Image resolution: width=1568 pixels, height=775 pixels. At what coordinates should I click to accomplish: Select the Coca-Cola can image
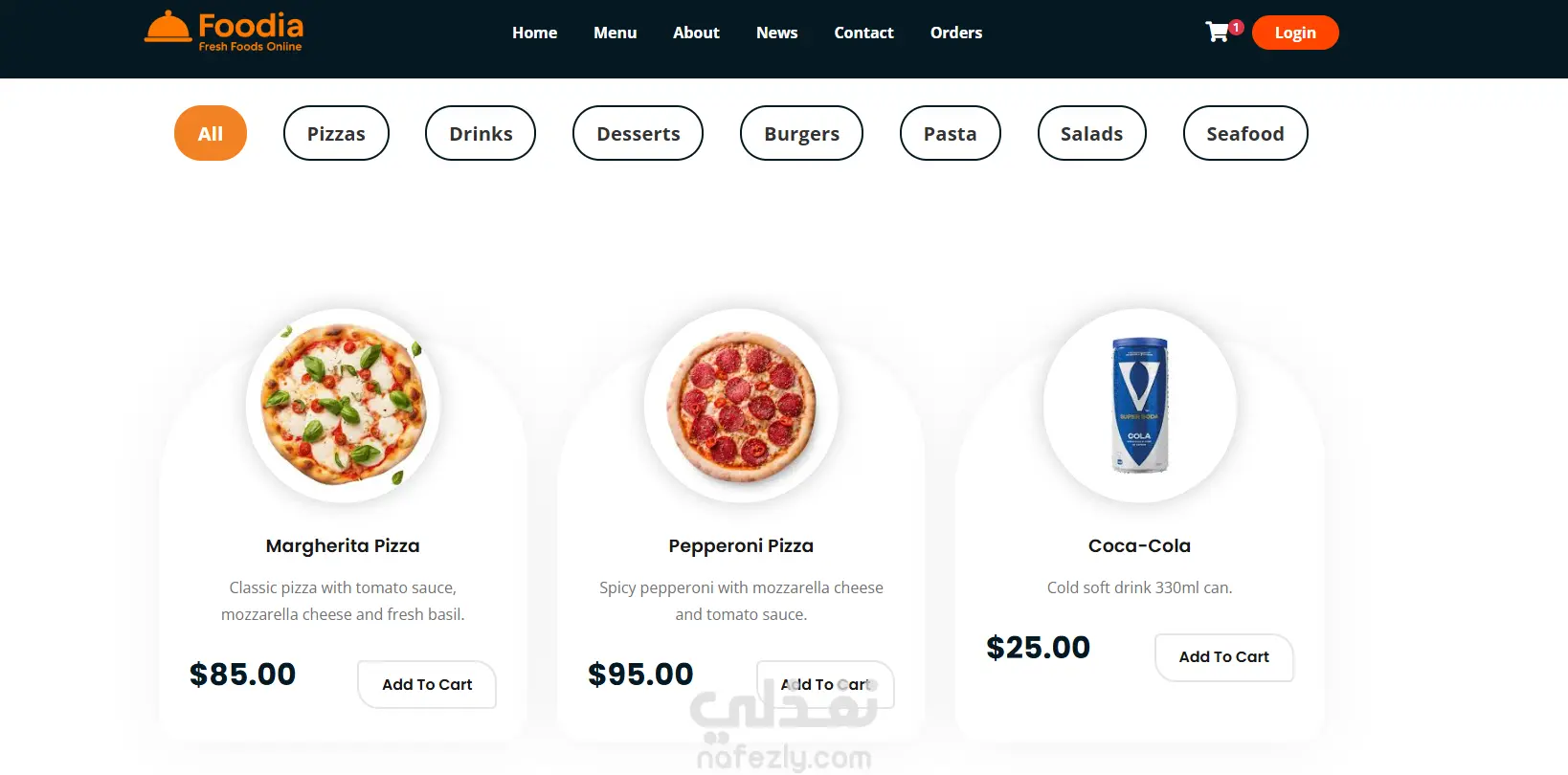(1139, 406)
